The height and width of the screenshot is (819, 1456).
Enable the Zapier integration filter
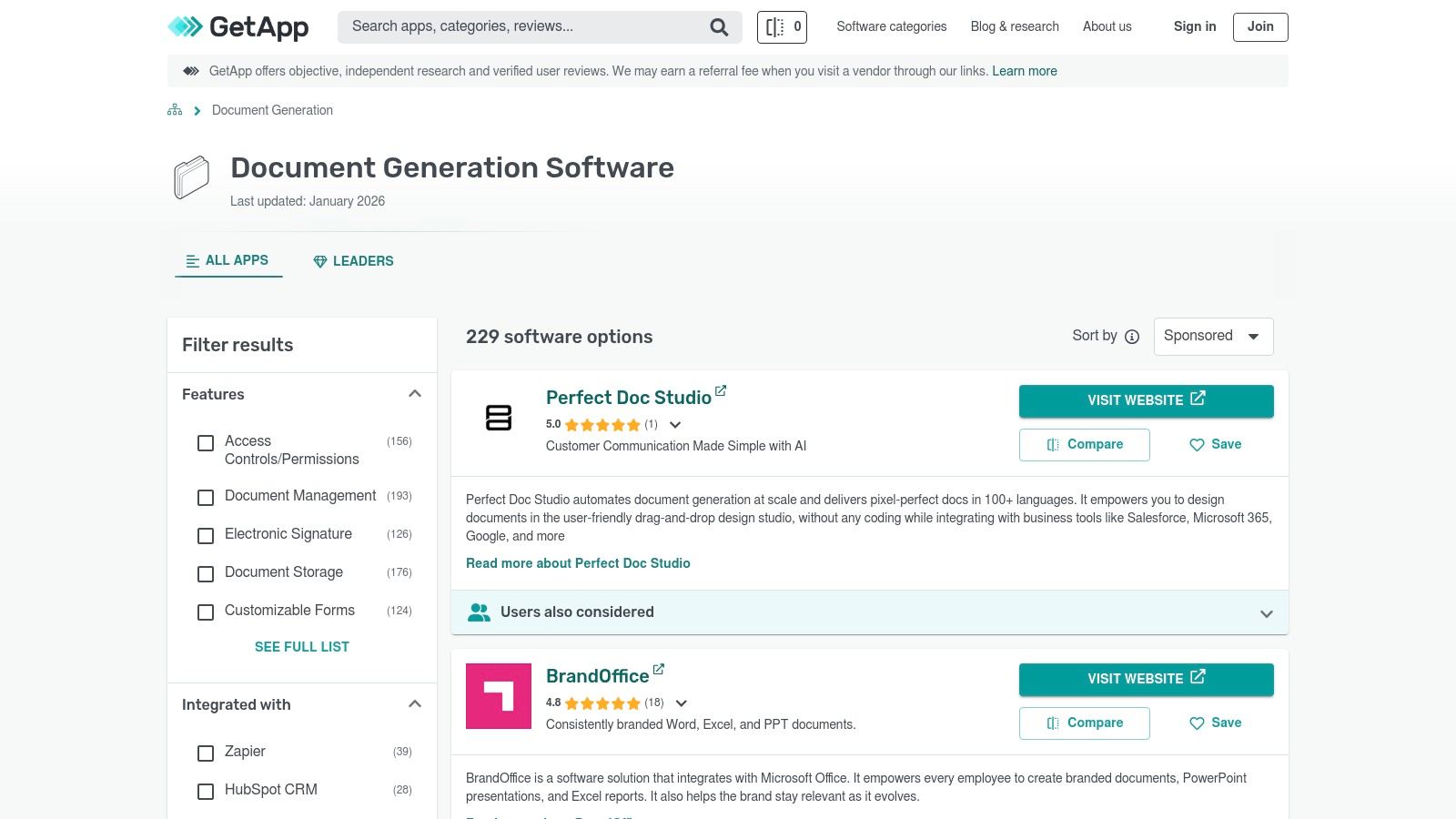tap(205, 753)
